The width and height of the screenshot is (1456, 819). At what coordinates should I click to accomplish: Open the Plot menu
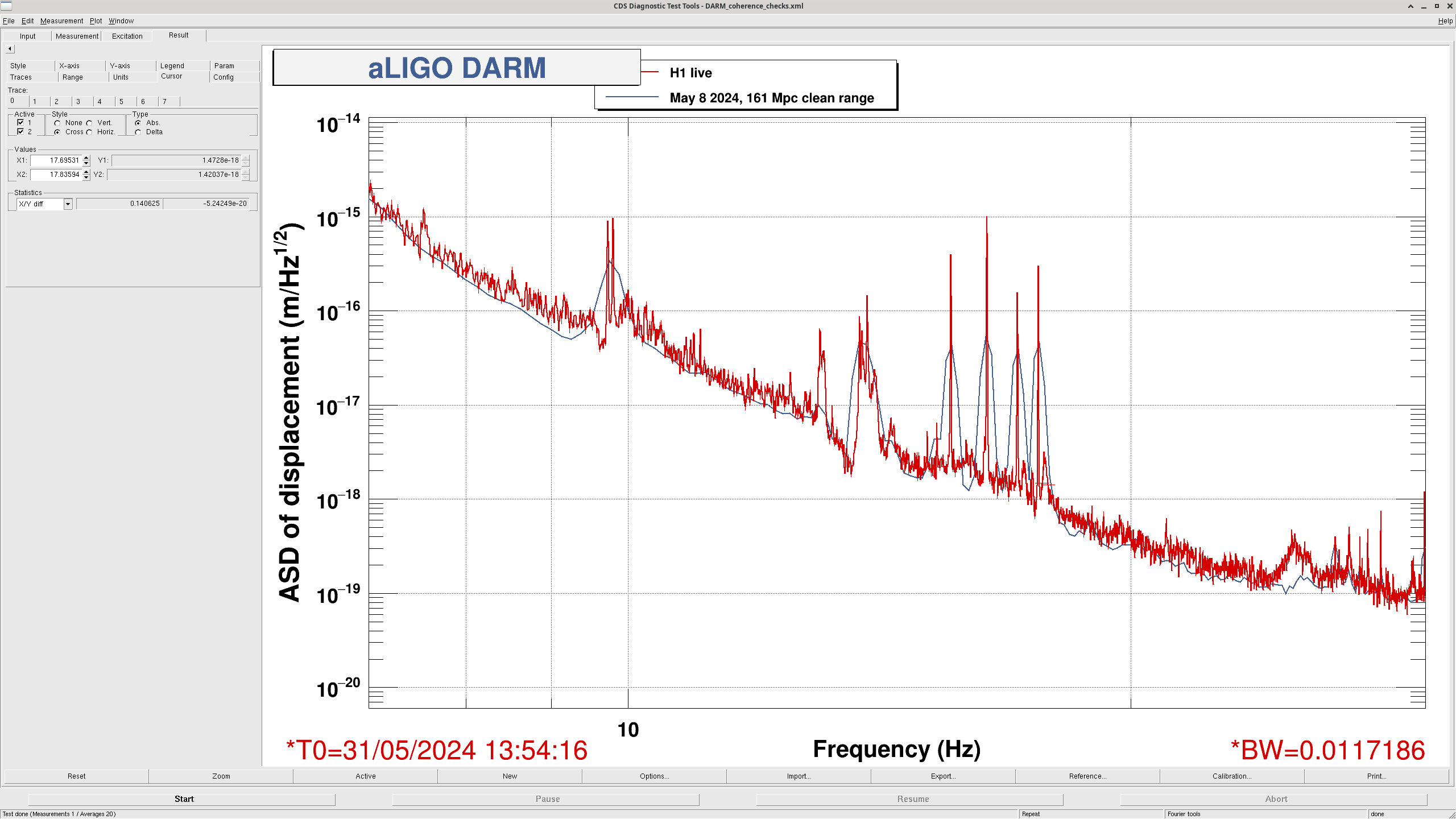pos(96,20)
